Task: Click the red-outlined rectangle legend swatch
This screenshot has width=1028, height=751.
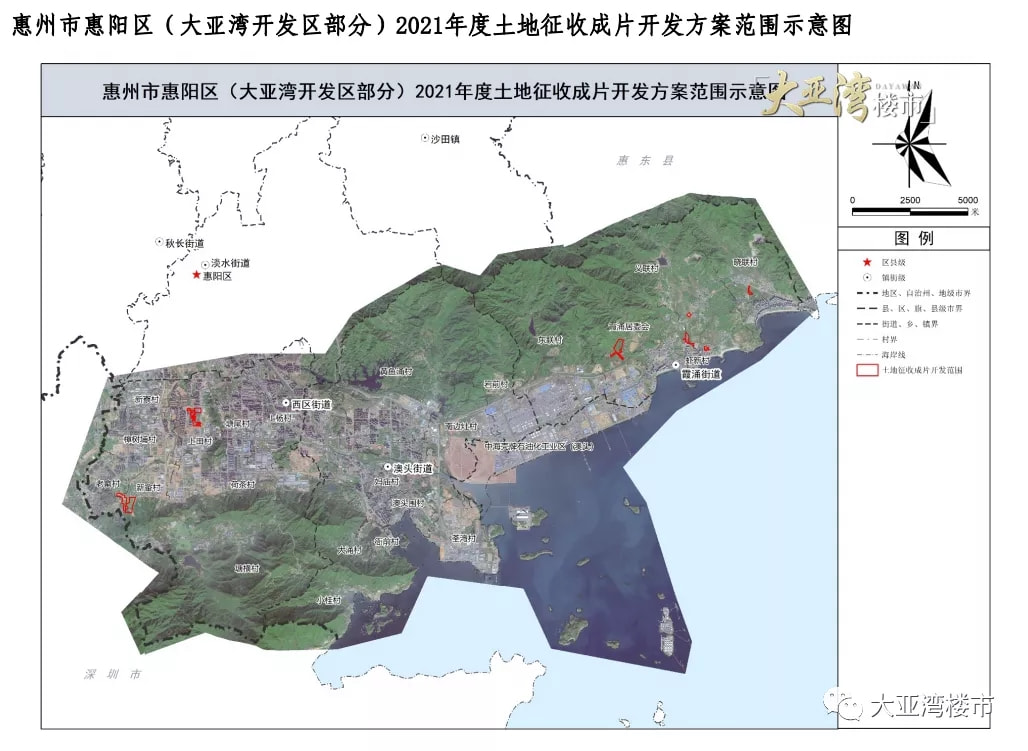Action: pyautogui.click(x=867, y=370)
